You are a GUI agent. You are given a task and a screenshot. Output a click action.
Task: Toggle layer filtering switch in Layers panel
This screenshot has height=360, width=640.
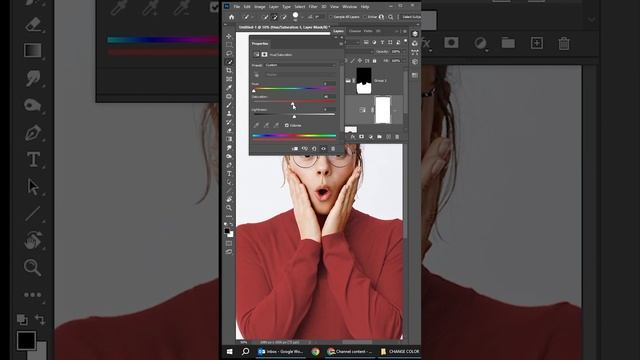[405, 41]
